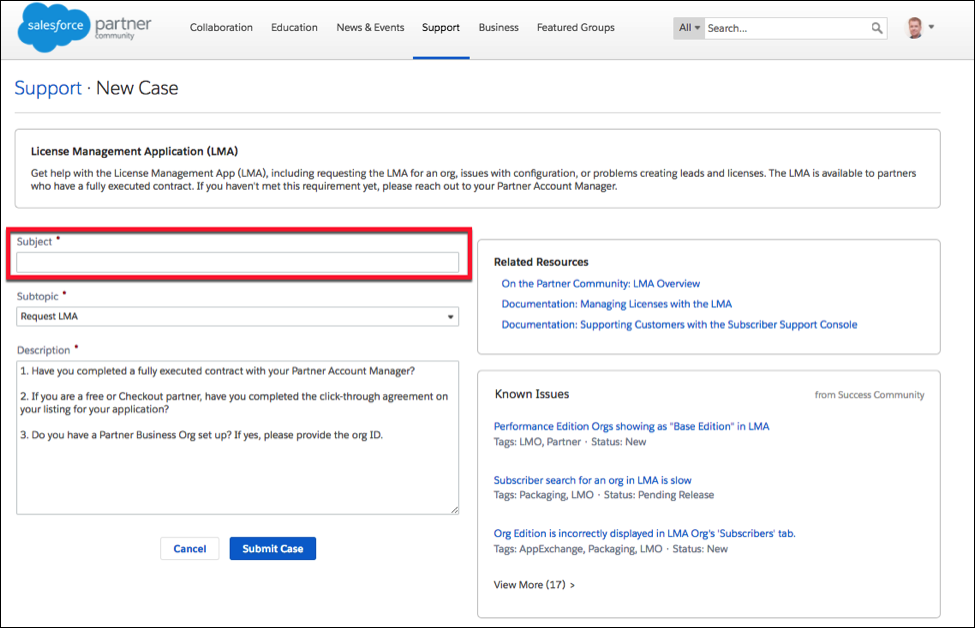Image resolution: width=975 pixels, height=628 pixels.
Task: Focus the Subject input field
Action: pos(238,262)
